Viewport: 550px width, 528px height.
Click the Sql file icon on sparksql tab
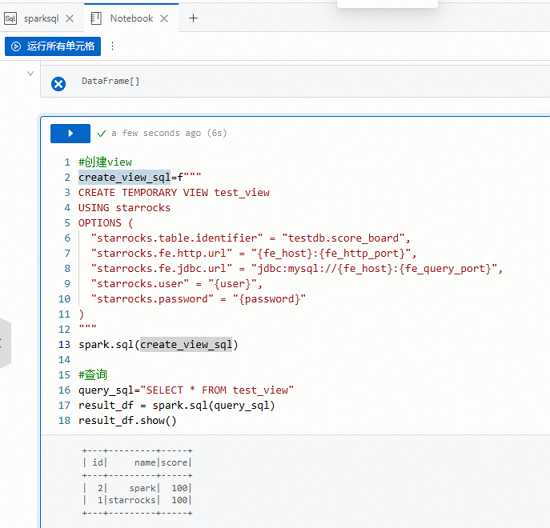tap(11, 18)
